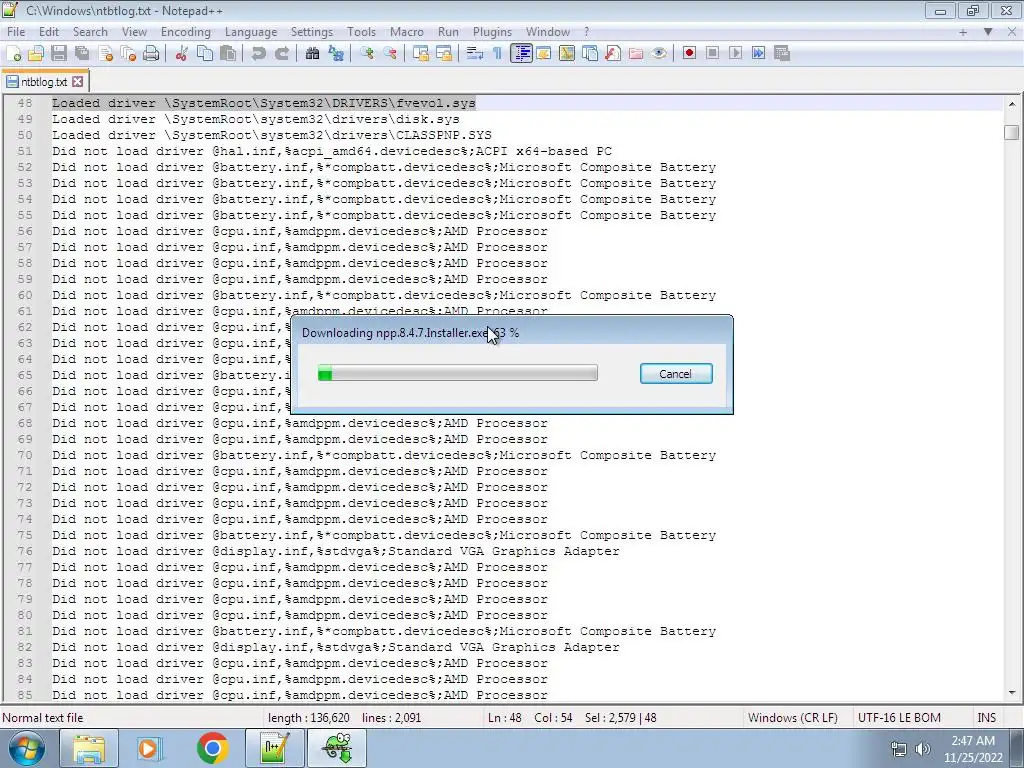
Task: Click the Paste clipboard icon
Action: (228, 54)
